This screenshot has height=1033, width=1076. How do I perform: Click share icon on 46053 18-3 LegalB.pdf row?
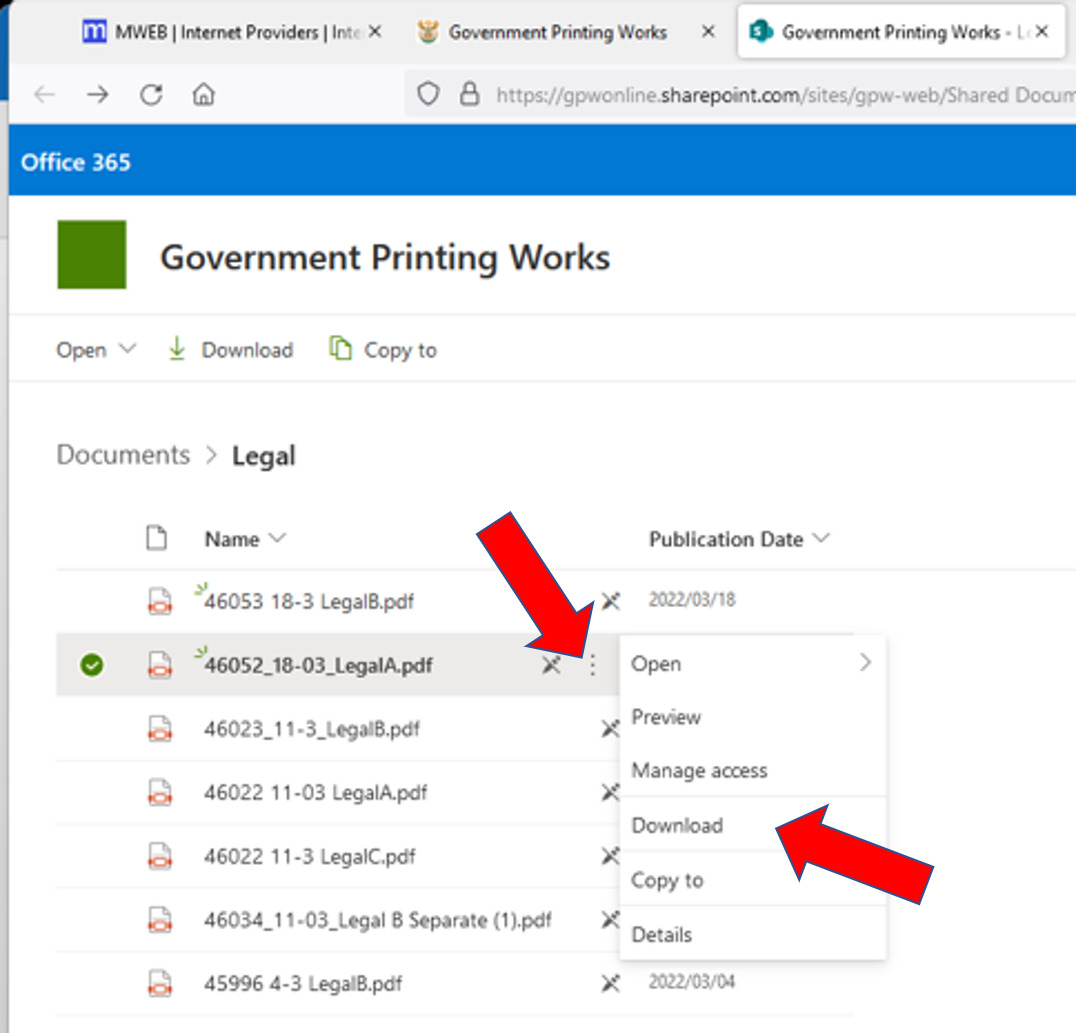point(611,601)
